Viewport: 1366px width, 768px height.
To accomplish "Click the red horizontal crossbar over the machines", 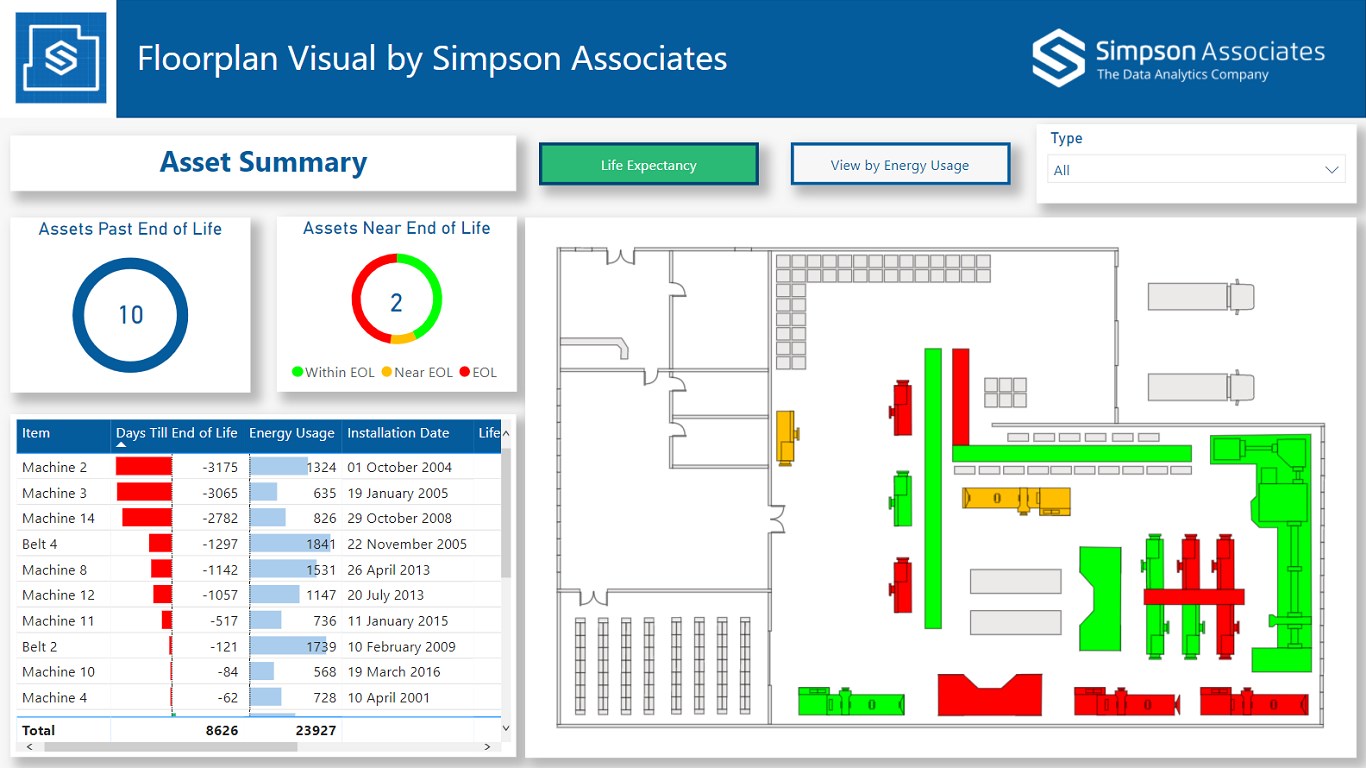I will 1194,596.
